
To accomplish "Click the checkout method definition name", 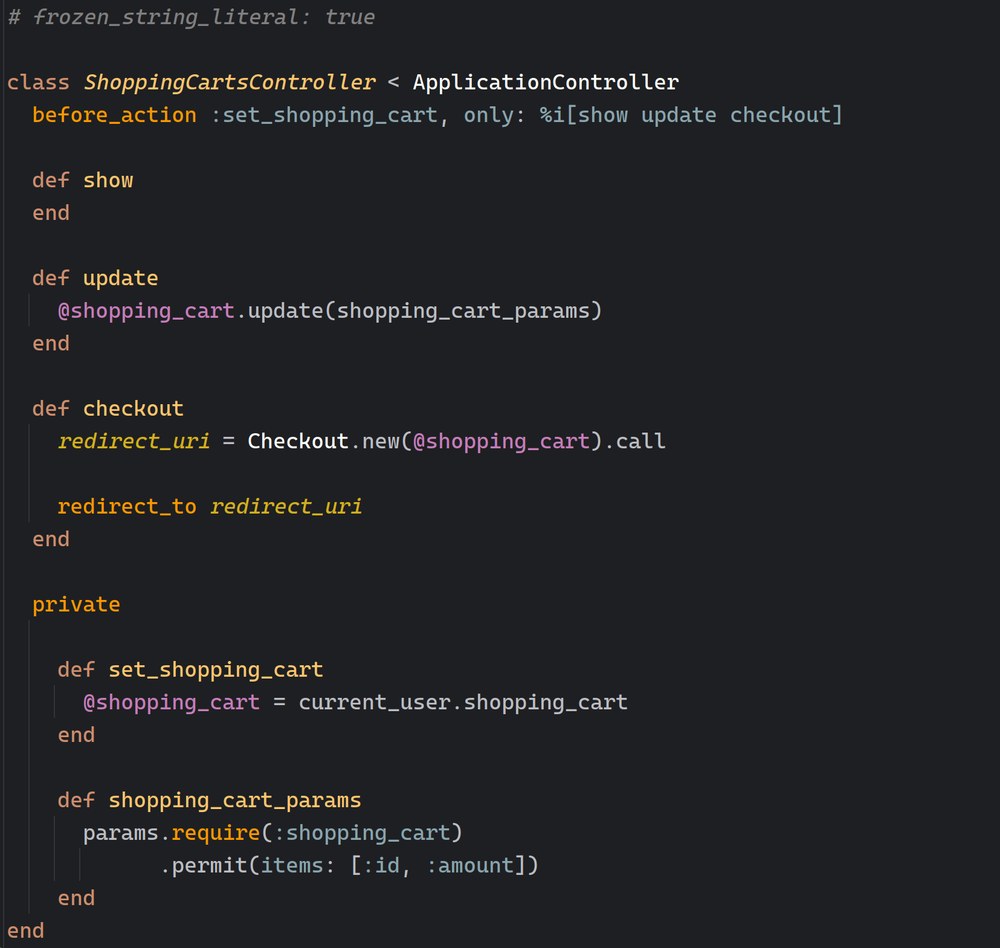I will [x=133, y=408].
